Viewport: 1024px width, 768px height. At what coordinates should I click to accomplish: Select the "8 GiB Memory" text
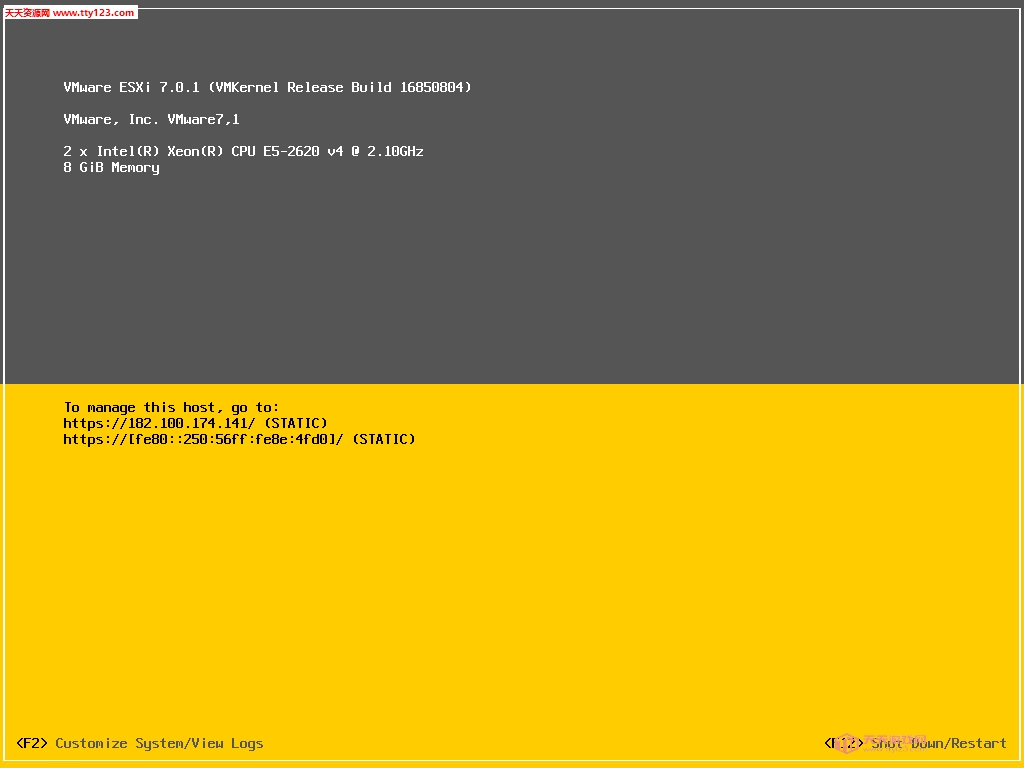point(111,168)
